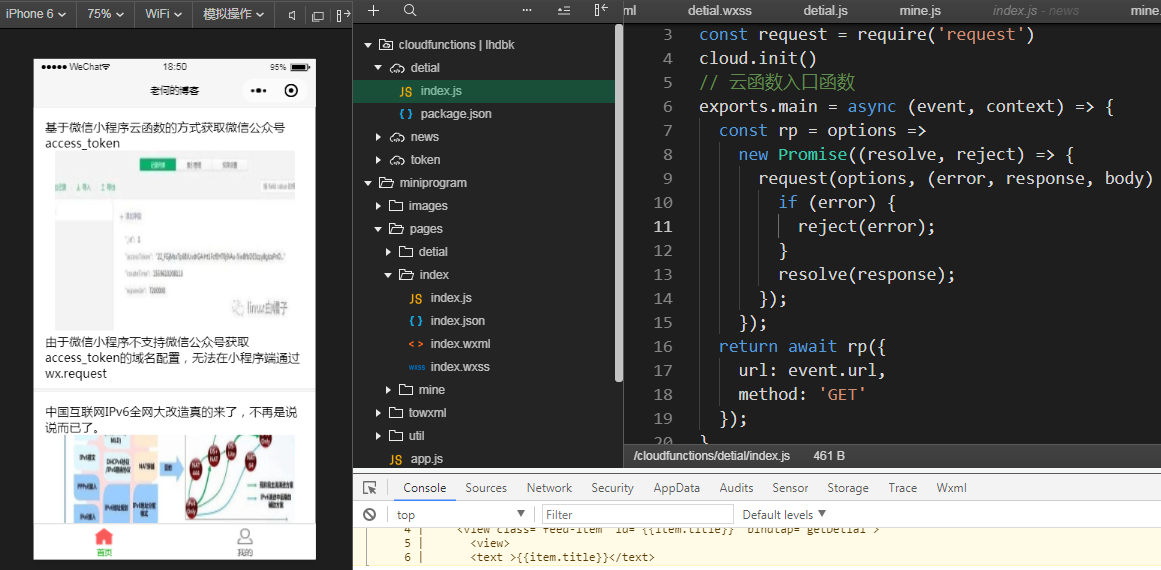Click the hide file panel arrow icon
Screen dimensions: 1161x570
point(601,10)
